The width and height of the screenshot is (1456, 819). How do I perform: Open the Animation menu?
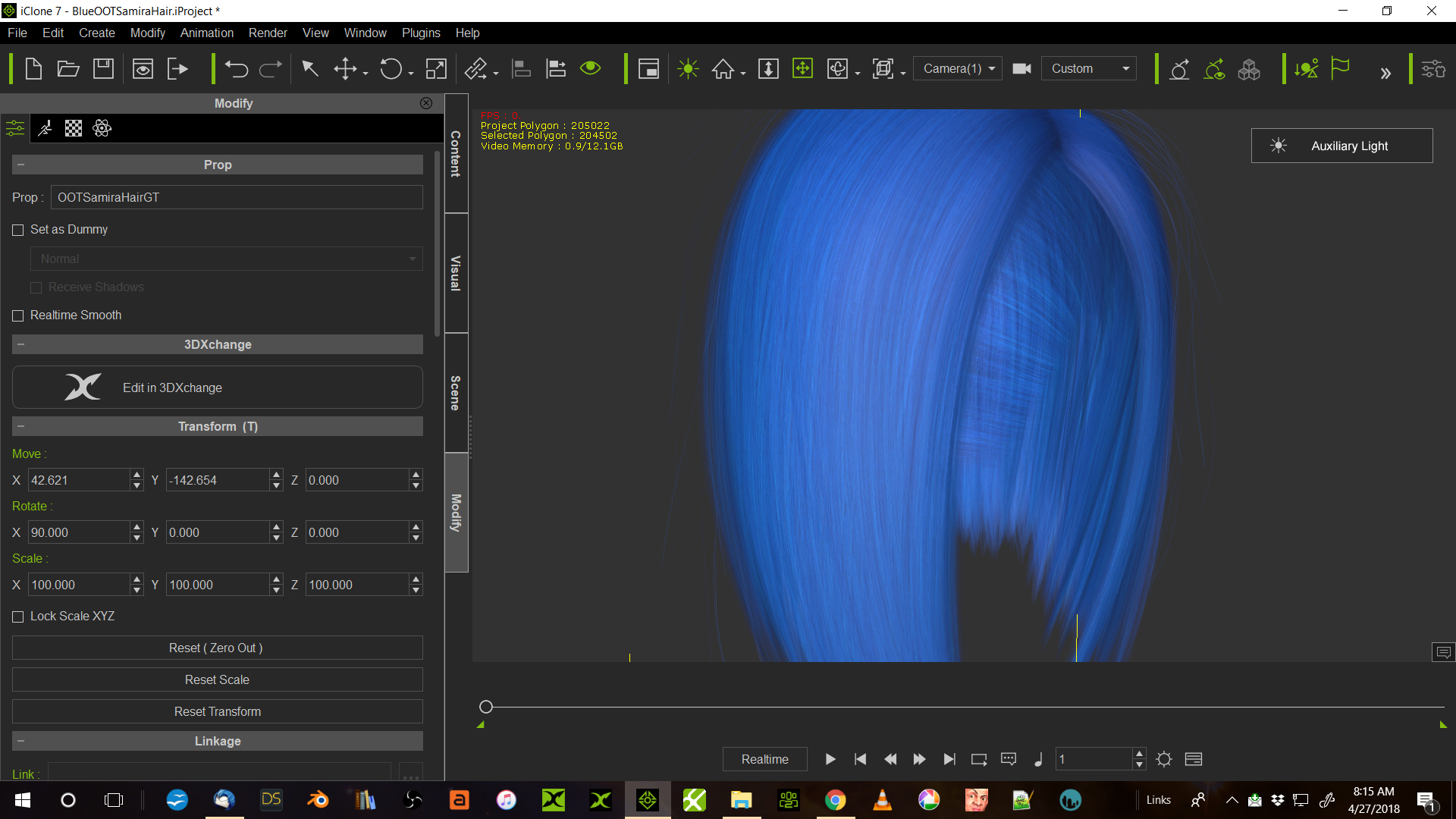(206, 33)
